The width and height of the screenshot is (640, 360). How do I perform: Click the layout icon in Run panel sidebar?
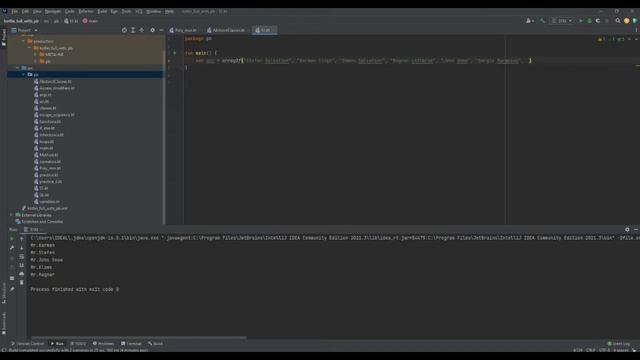[12, 278]
